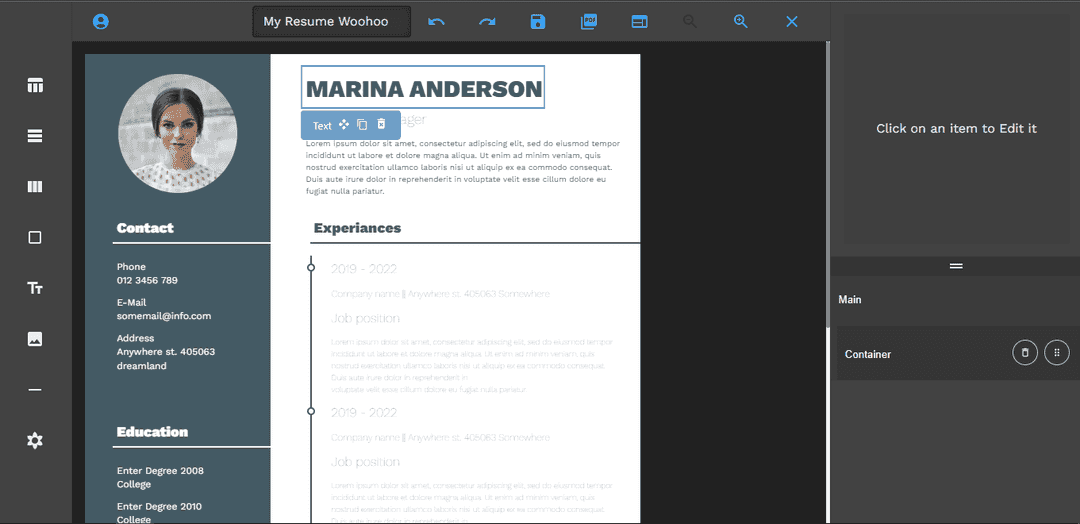Zoom out of the resume canvas
The height and width of the screenshot is (524, 1080).
pos(689,21)
